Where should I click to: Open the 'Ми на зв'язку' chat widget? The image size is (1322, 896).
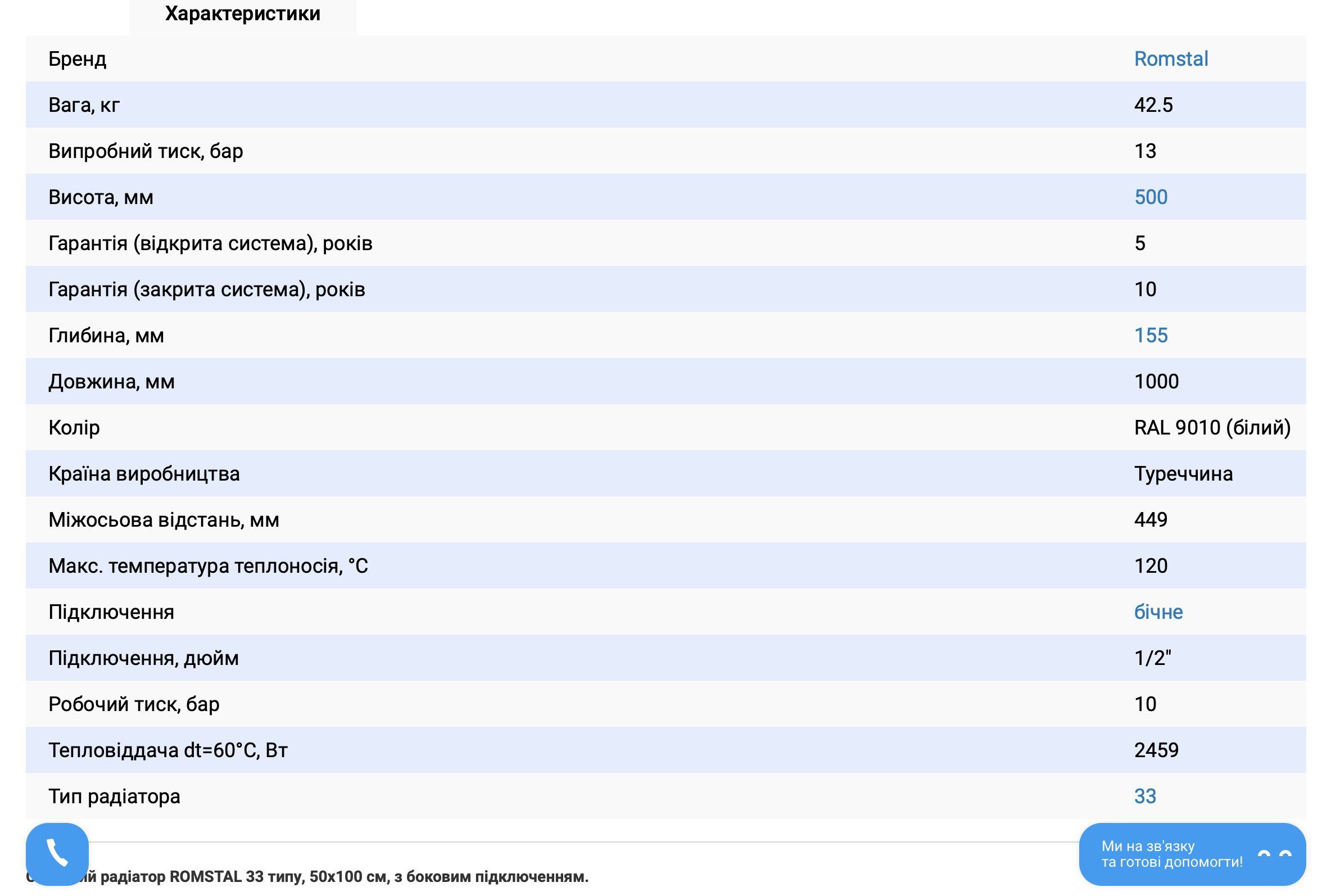click(1192, 854)
